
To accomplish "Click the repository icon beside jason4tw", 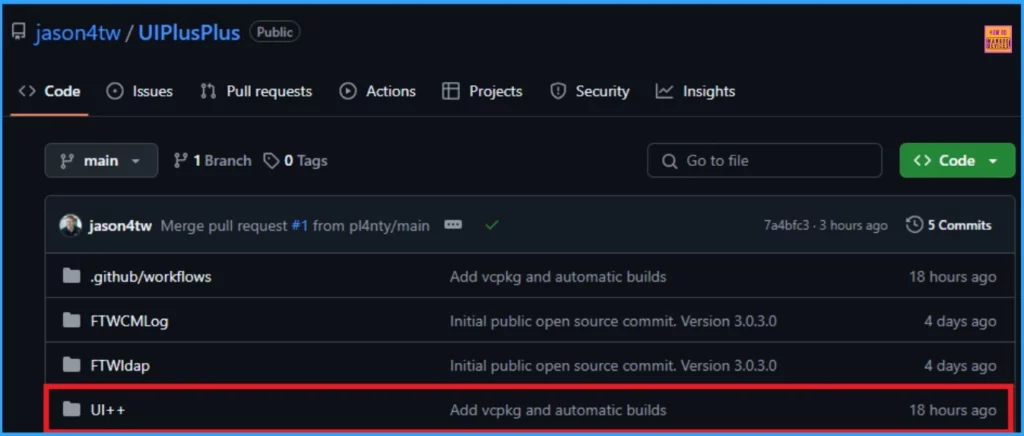I will (x=19, y=31).
